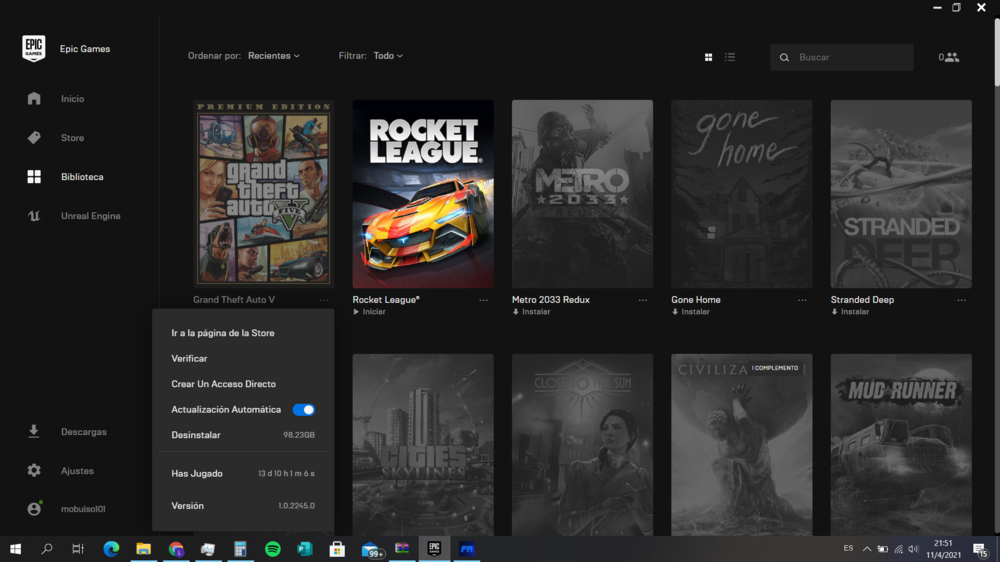1000x562 pixels.
Task: Switch to grid view layout
Action: point(709,57)
